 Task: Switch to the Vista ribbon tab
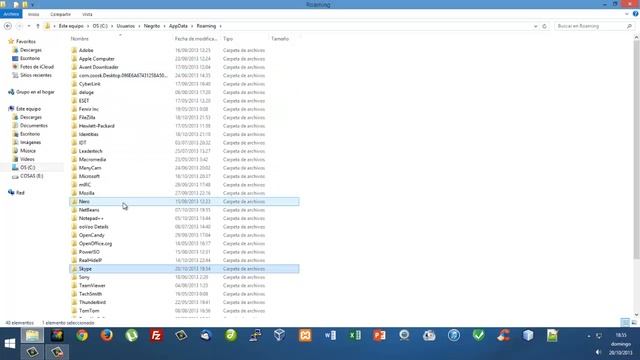(87, 14)
